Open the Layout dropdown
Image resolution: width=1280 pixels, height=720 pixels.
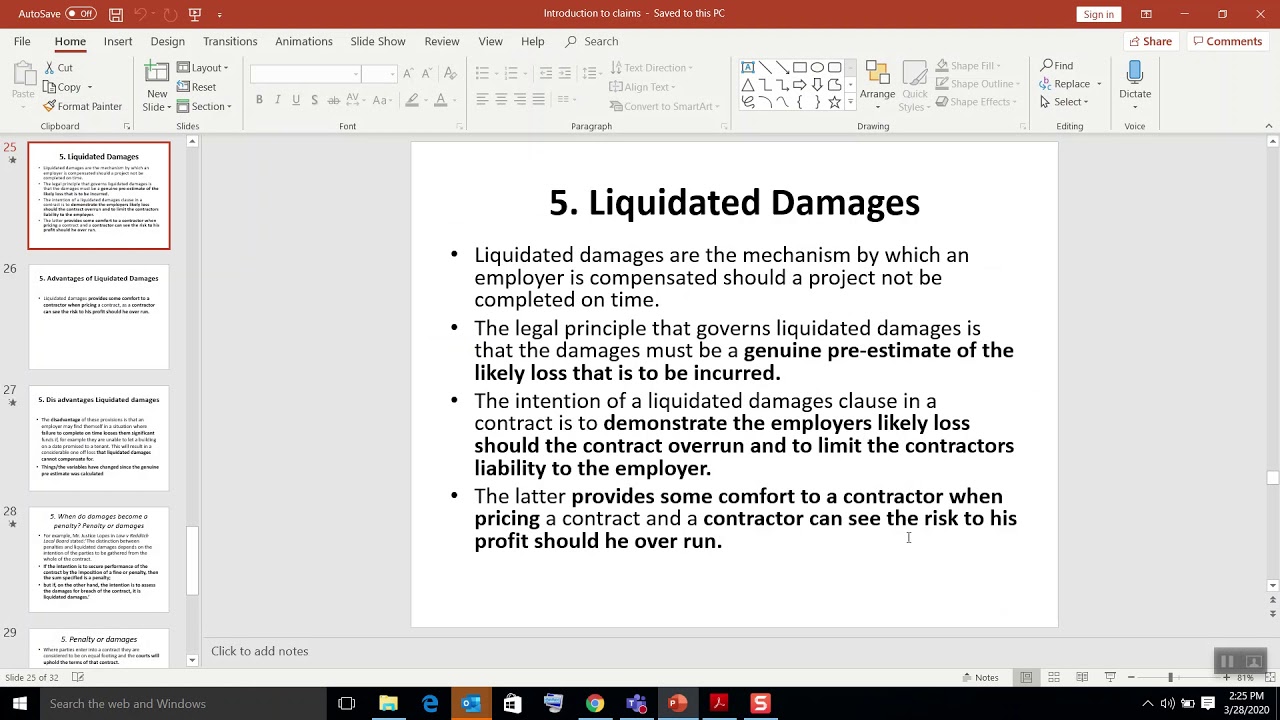tap(203, 68)
